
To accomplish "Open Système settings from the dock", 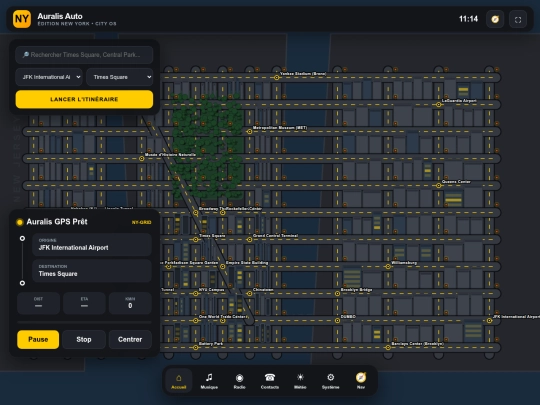I will click(x=330, y=381).
